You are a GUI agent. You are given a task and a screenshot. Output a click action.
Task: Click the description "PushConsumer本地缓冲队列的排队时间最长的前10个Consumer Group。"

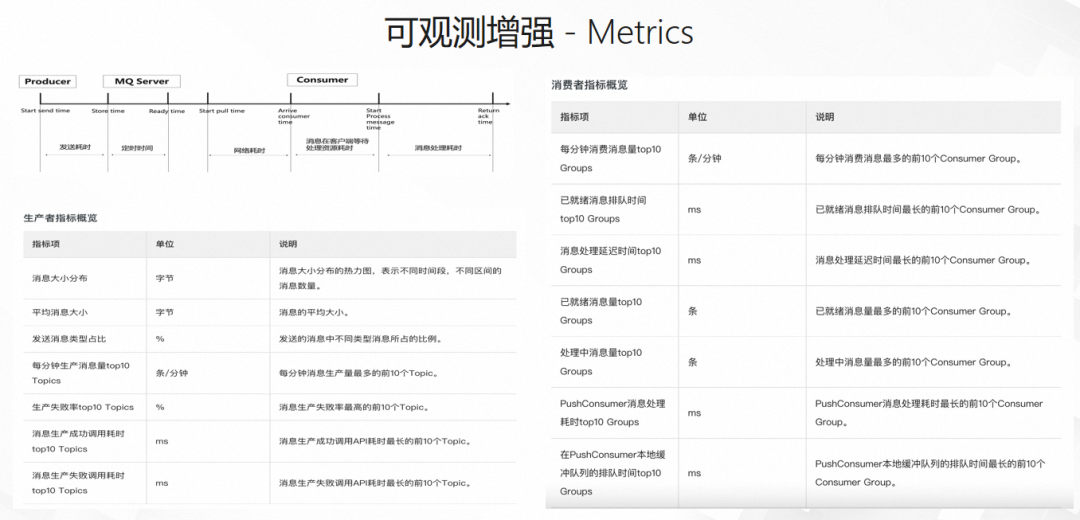(931, 472)
